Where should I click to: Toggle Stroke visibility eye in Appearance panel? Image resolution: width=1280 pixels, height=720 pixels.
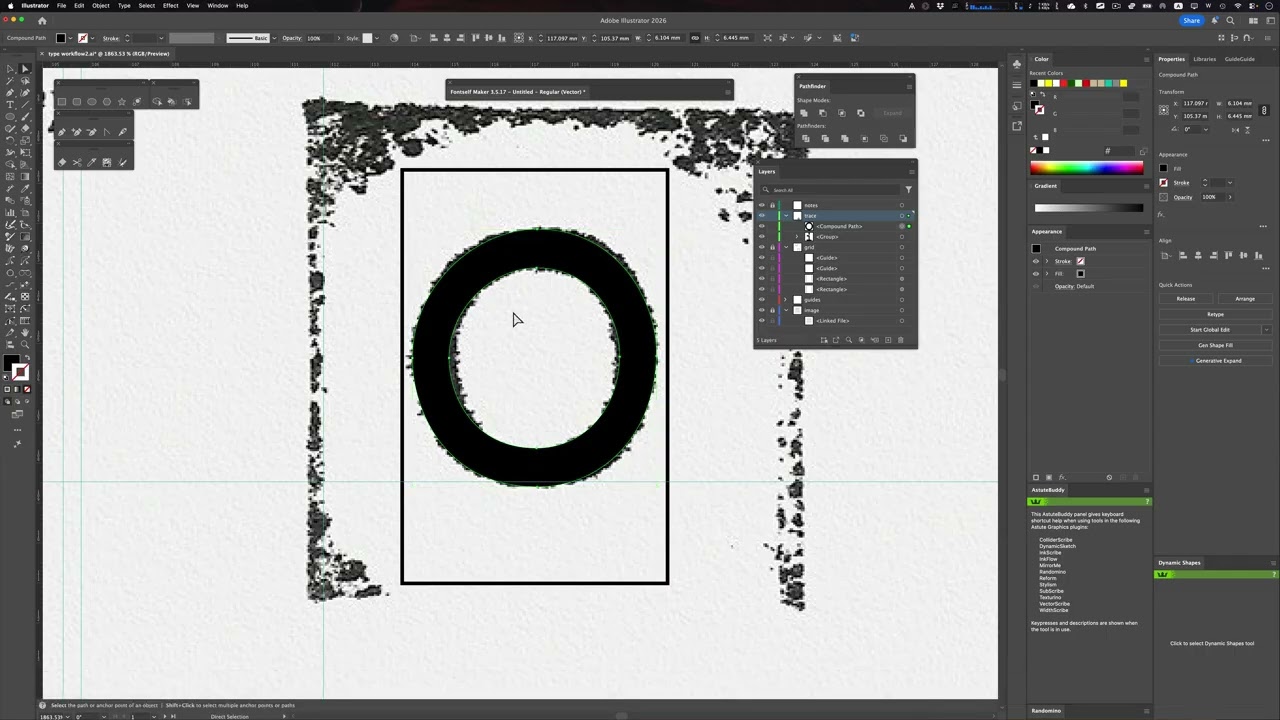(1036, 261)
